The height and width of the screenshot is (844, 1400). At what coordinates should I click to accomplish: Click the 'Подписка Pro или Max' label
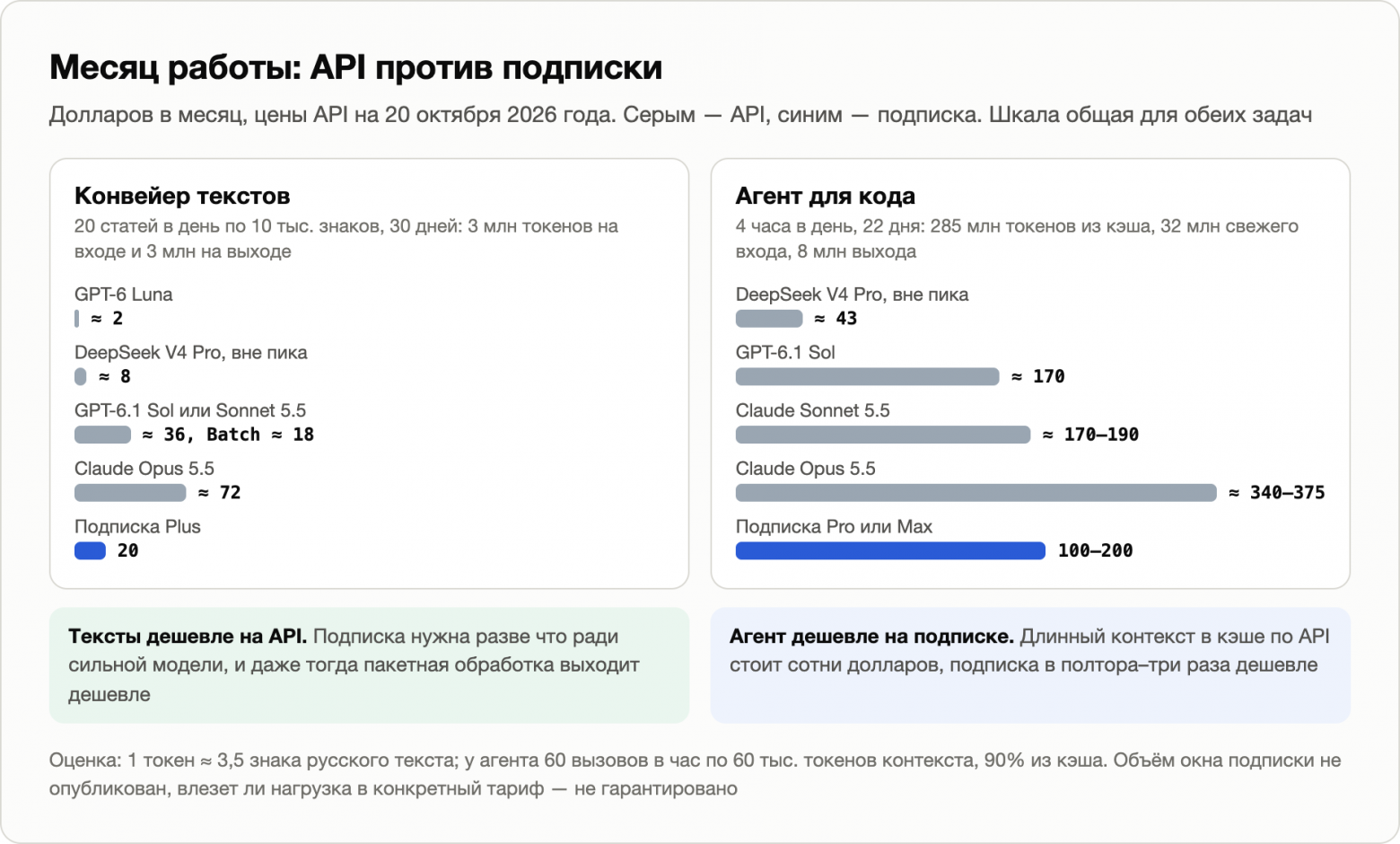tap(834, 527)
